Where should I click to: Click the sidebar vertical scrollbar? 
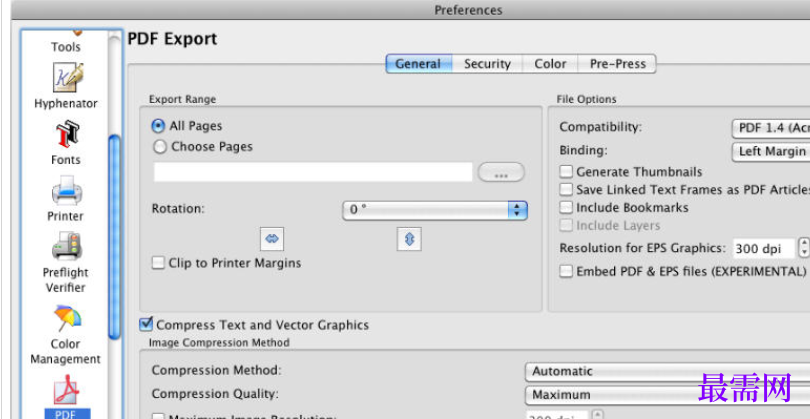pos(114,237)
